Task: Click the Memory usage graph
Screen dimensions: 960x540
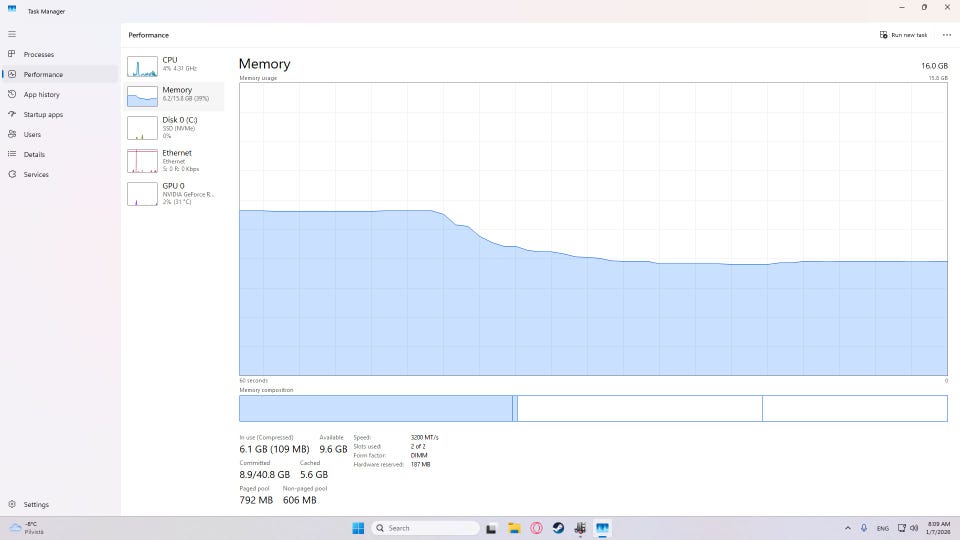Action: [x=593, y=229]
